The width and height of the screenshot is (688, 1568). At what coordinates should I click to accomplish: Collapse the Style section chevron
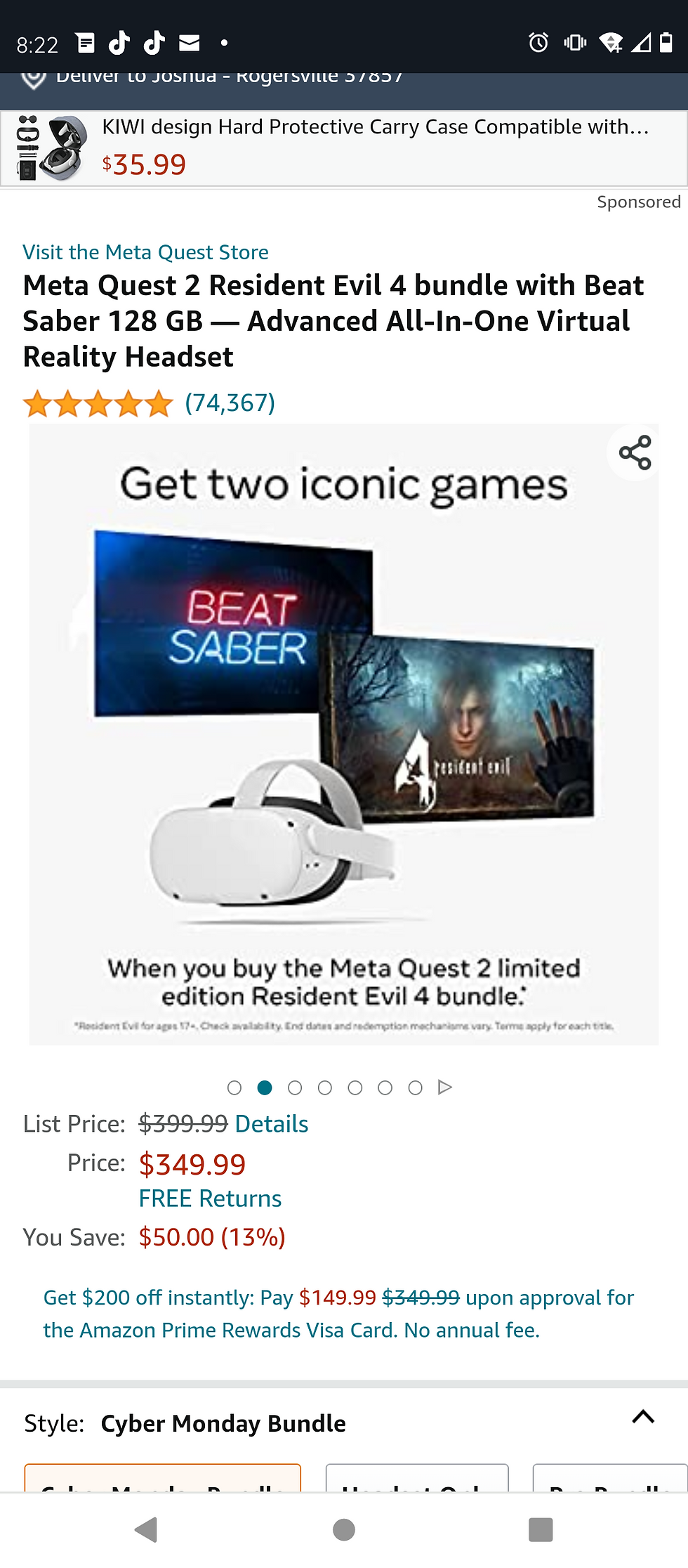pyautogui.click(x=643, y=1417)
